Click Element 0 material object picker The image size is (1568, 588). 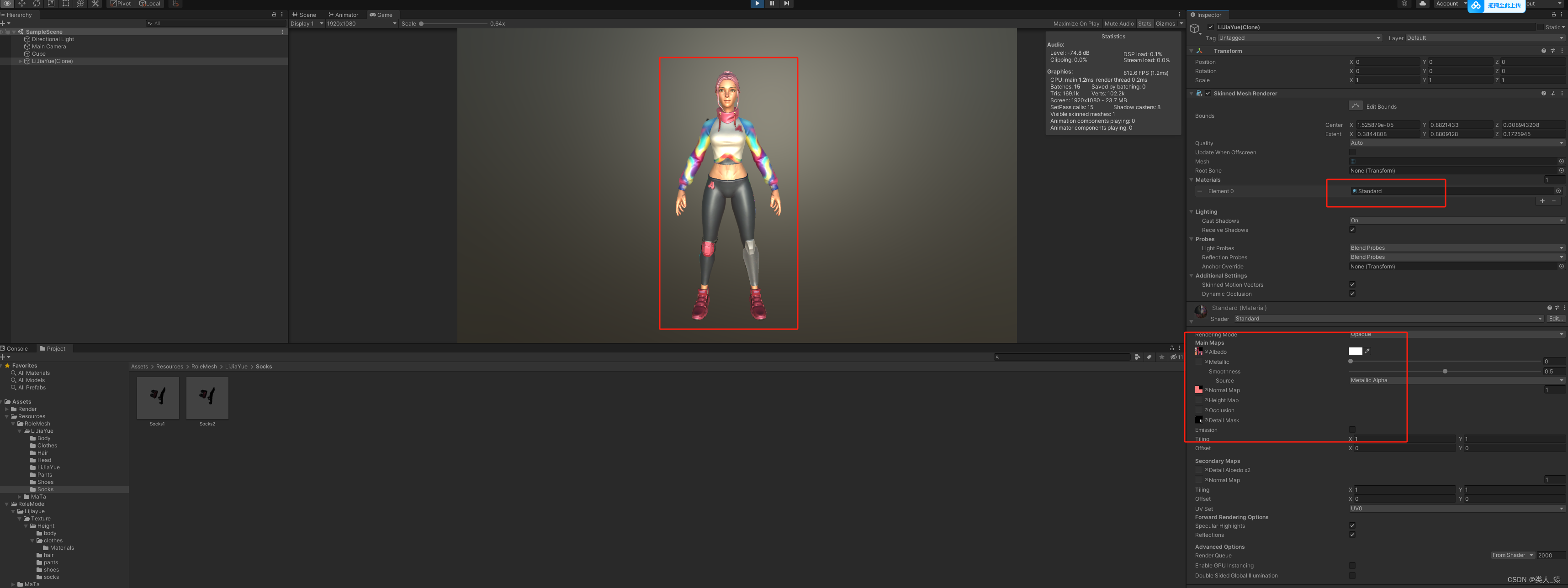(1558, 191)
